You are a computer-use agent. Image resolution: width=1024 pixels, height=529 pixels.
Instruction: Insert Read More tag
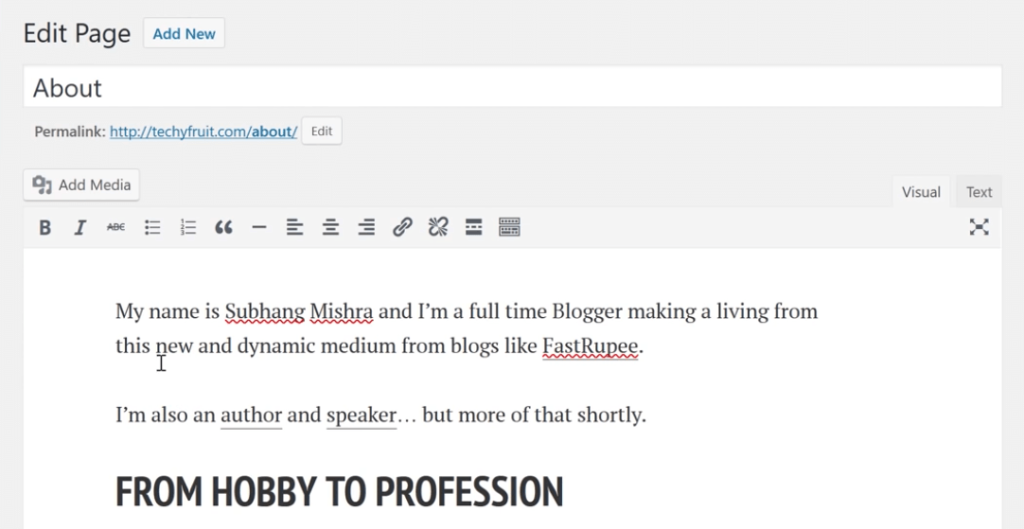point(473,227)
